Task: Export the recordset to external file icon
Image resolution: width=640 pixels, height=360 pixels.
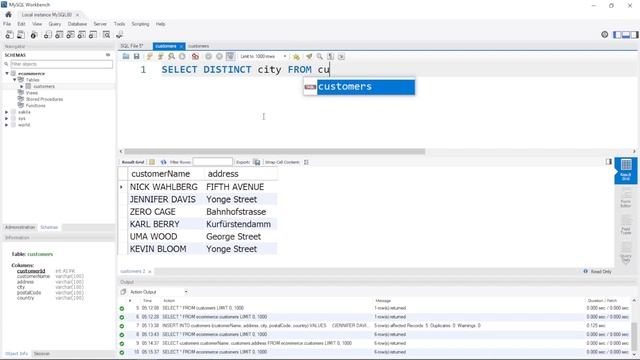Action: click(x=257, y=162)
